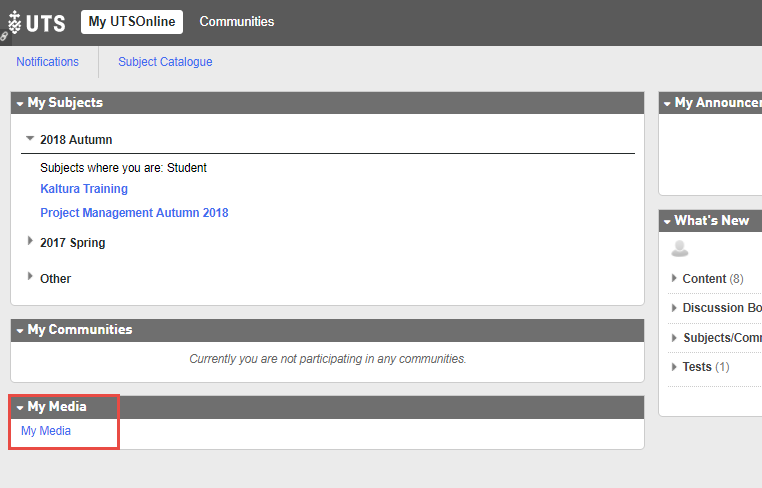762x488 pixels.
Task: Collapse the My Announcements module
Action: pyautogui.click(x=667, y=103)
